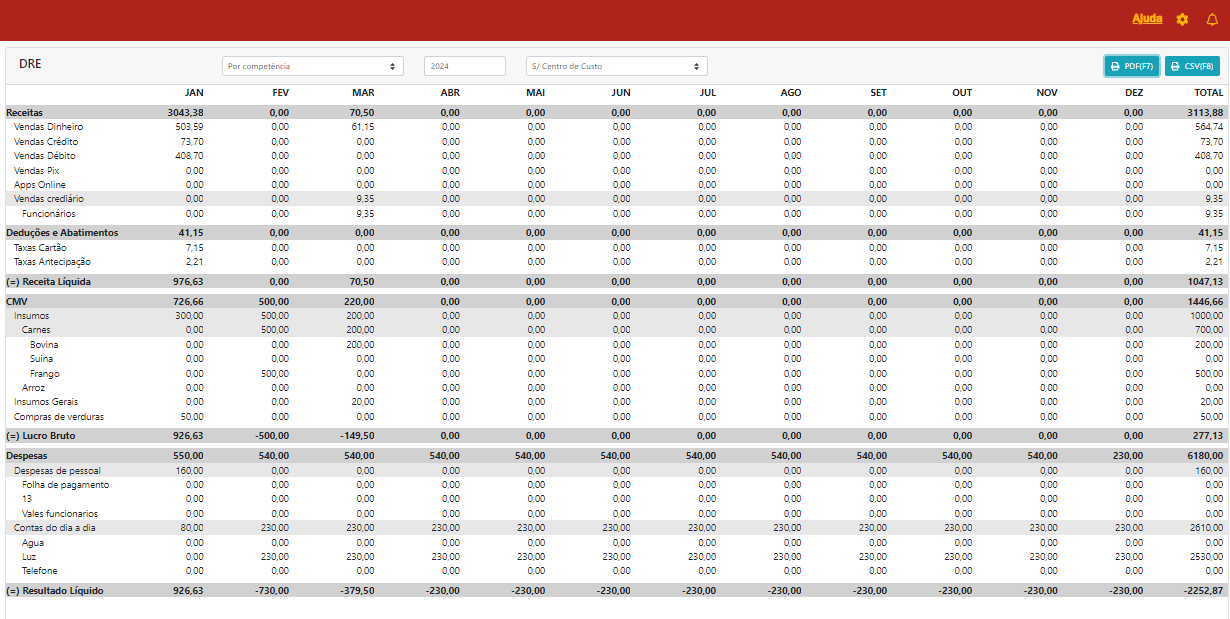Click the '(=) Resultado Líquido' row label

[54, 591]
